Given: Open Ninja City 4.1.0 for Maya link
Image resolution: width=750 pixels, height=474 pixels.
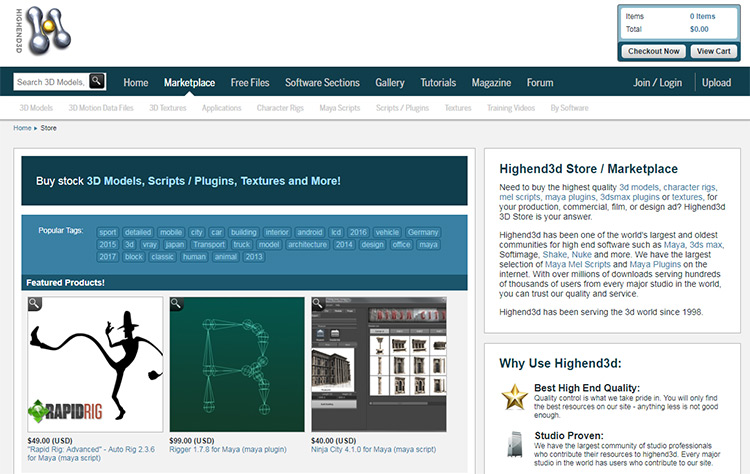Looking at the screenshot, I should click(x=374, y=450).
